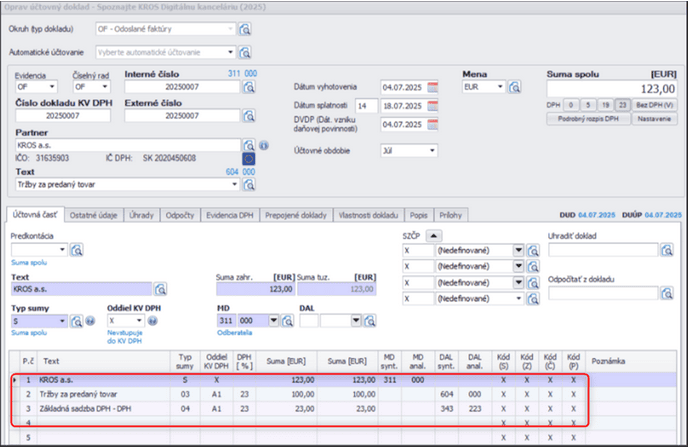
Task: Select the 23 DPH rate toggle
Action: (x=622, y=104)
